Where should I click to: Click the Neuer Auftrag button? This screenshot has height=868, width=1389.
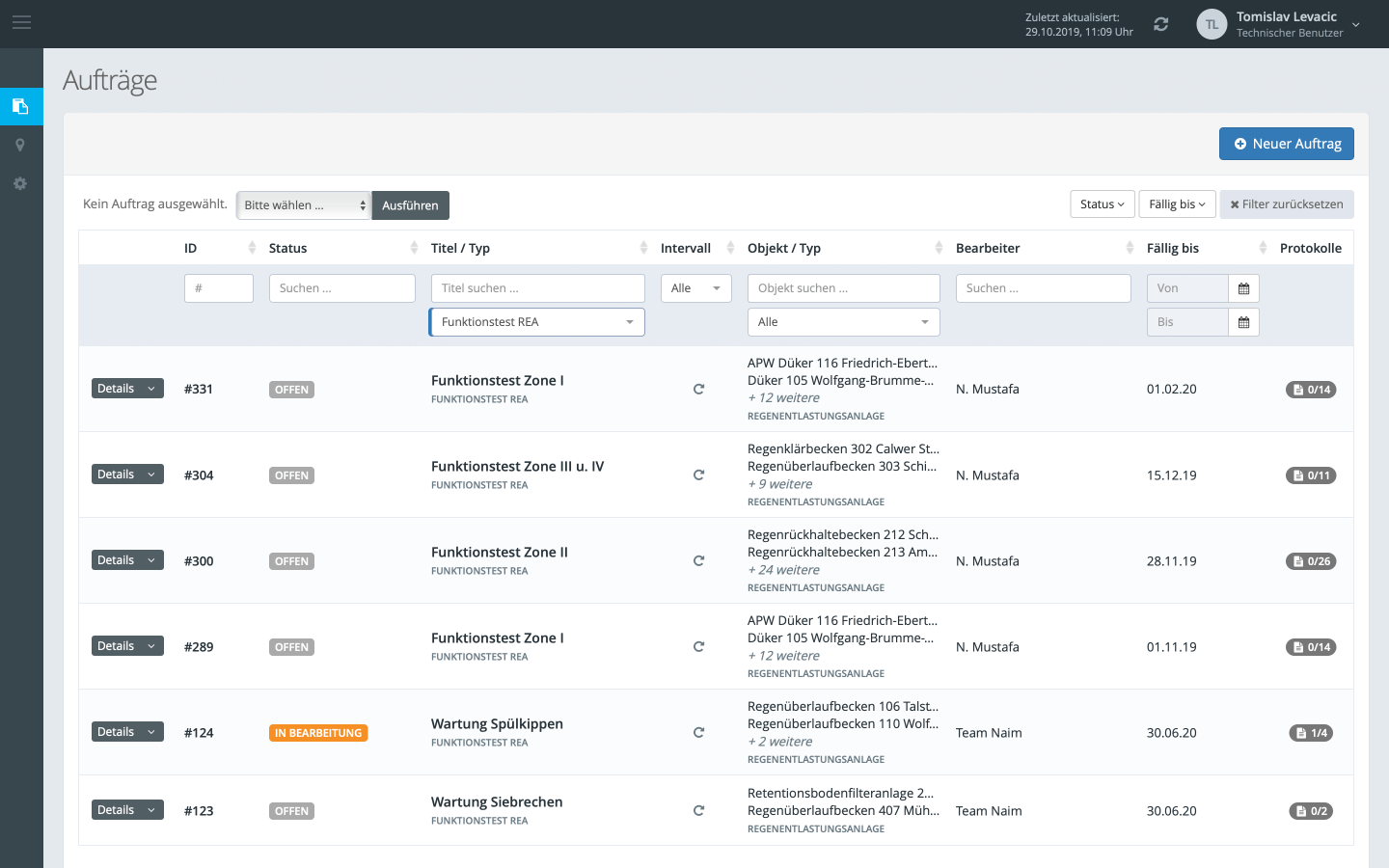1286,144
